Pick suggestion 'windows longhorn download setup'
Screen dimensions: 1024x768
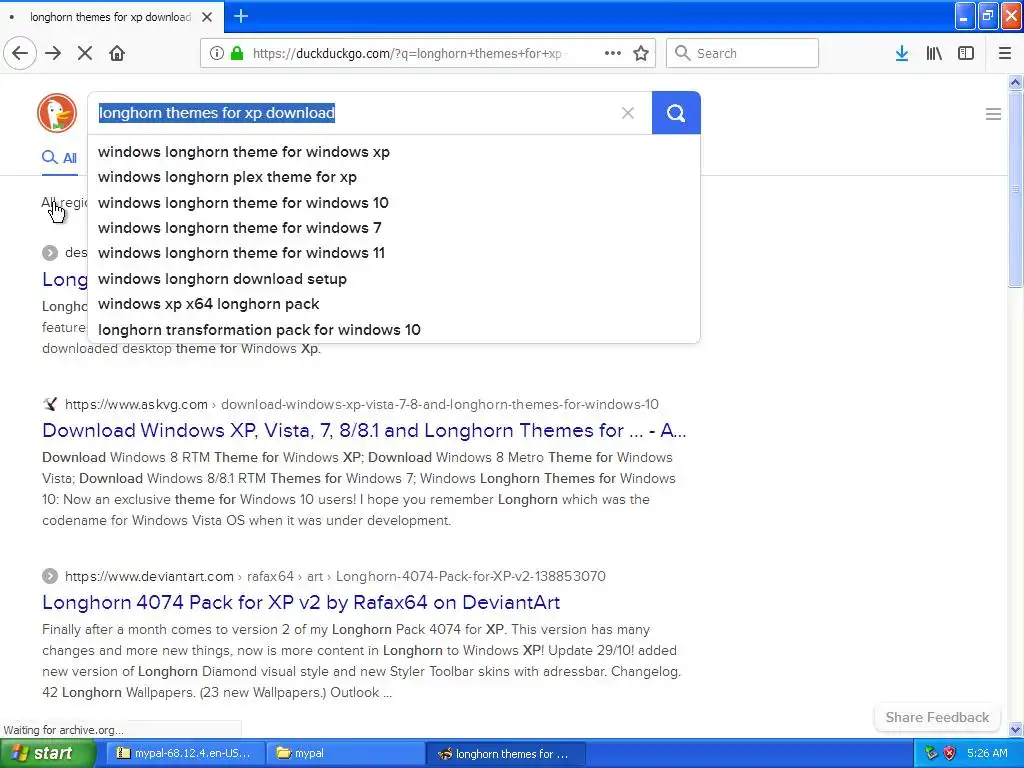[394, 279]
